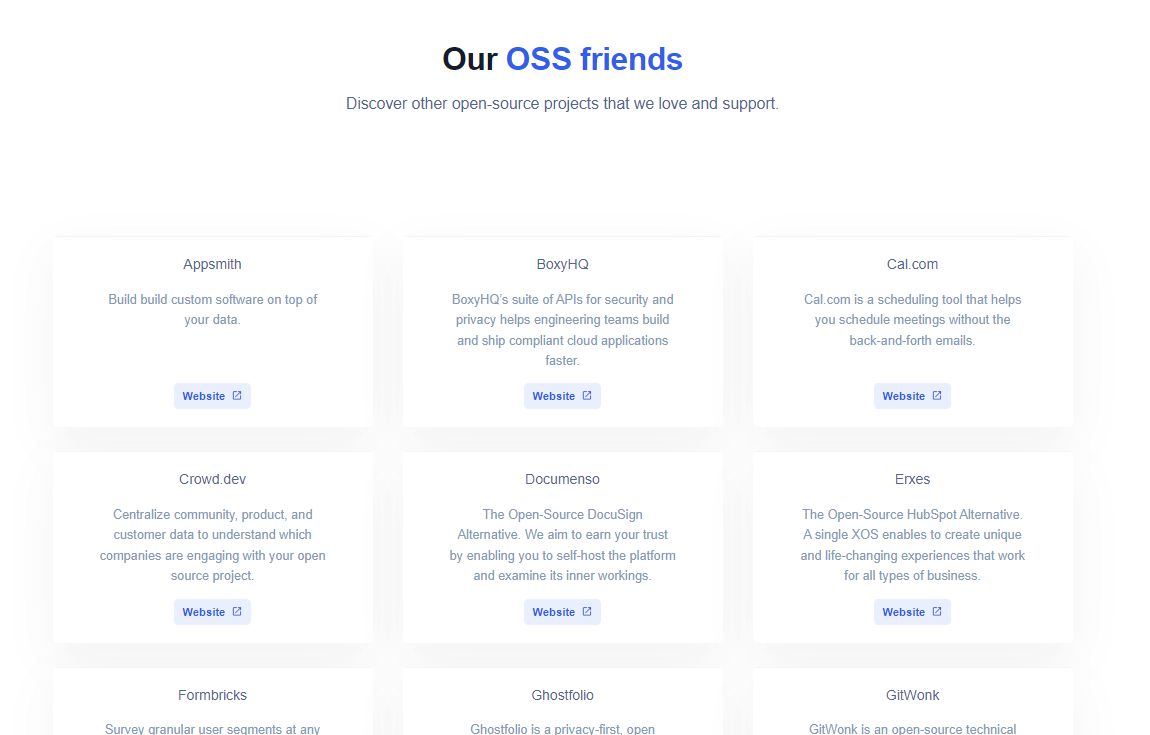Click external-link icon in Appsmith card
The height and width of the screenshot is (735, 1150).
(x=237, y=396)
